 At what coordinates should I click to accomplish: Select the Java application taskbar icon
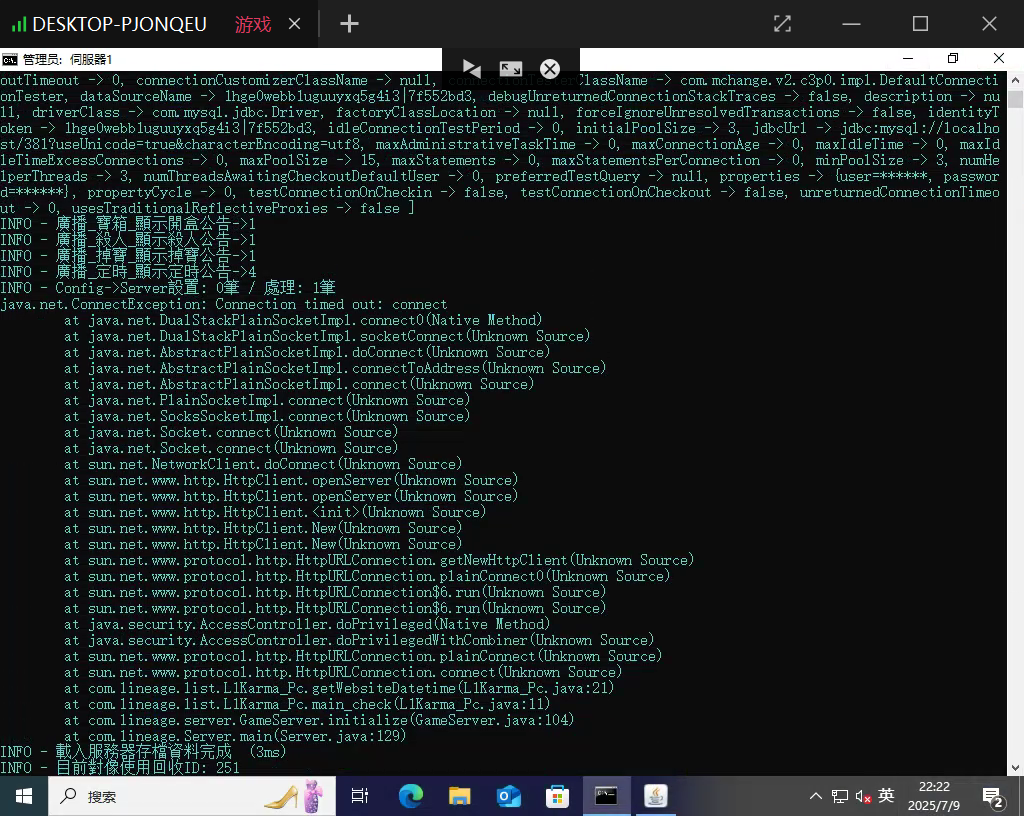pos(656,796)
